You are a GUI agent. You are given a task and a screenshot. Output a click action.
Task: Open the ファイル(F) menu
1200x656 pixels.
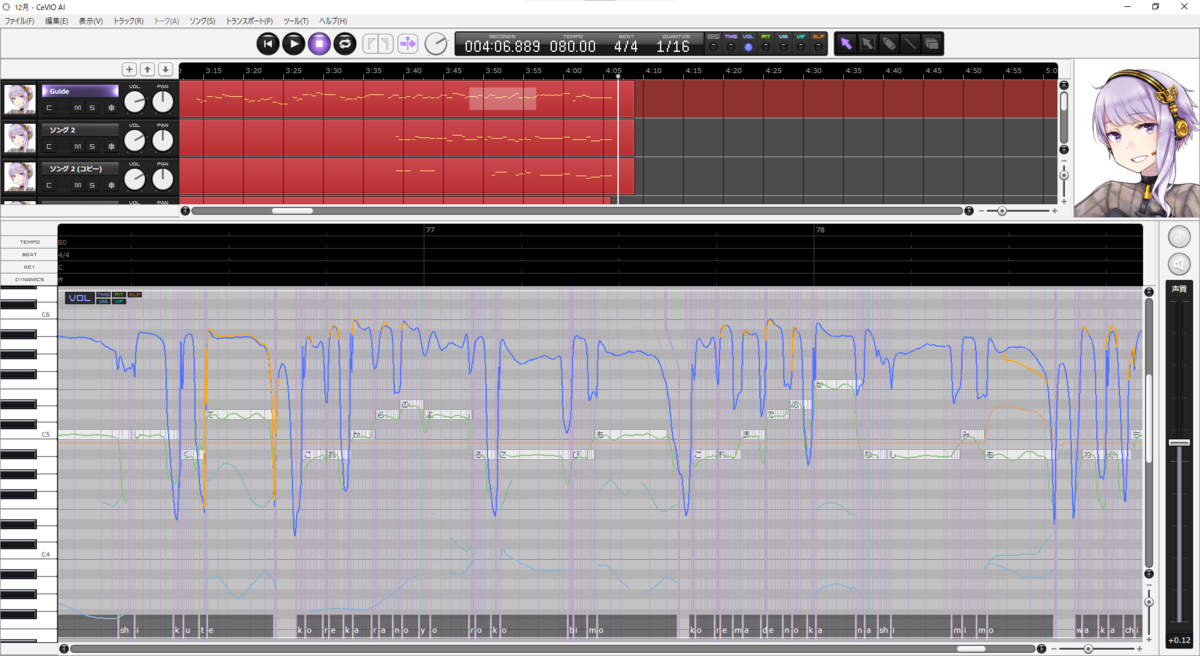click(x=19, y=21)
